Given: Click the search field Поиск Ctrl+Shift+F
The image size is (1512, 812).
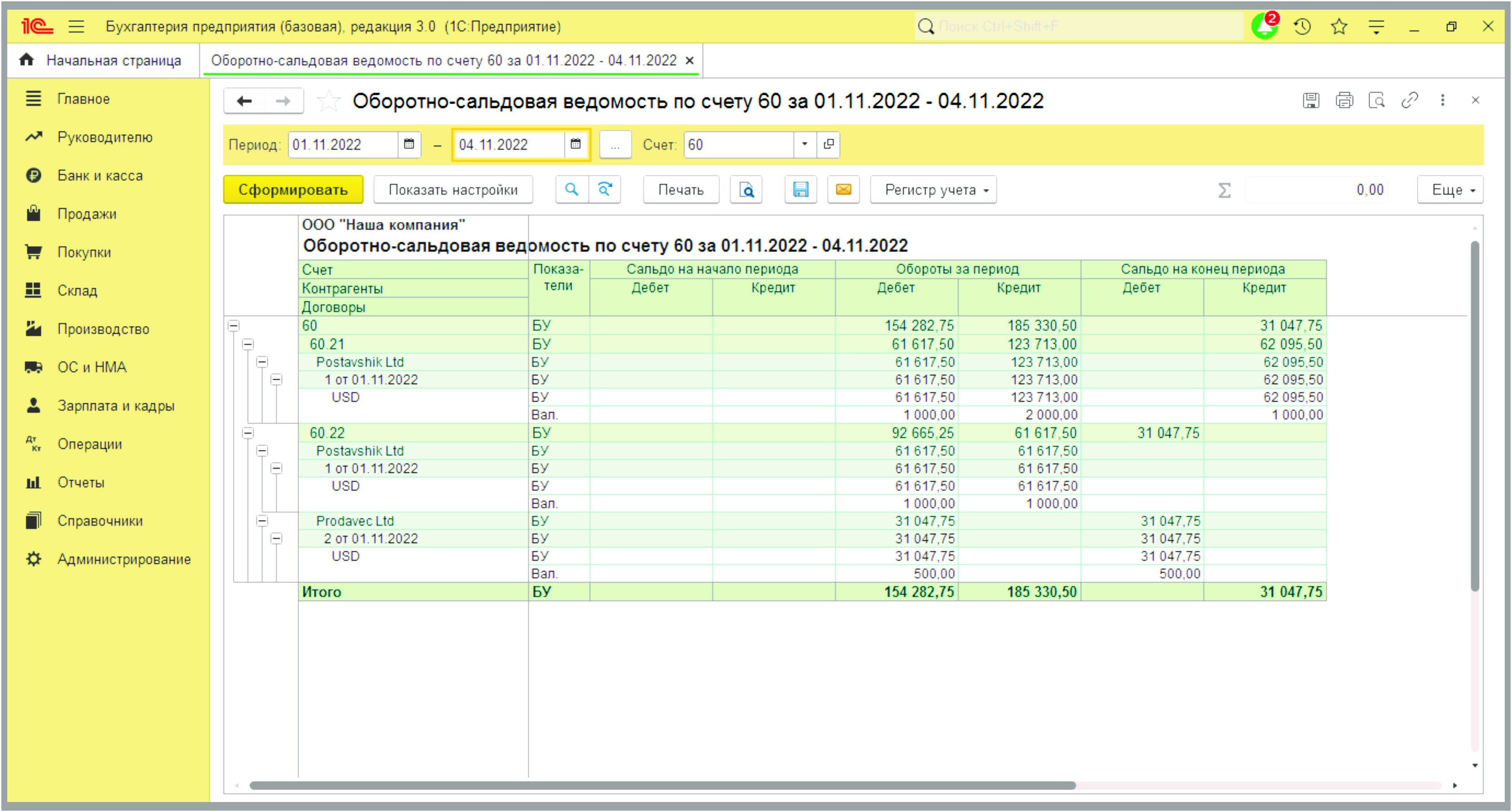Looking at the screenshot, I should (x=1079, y=26).
